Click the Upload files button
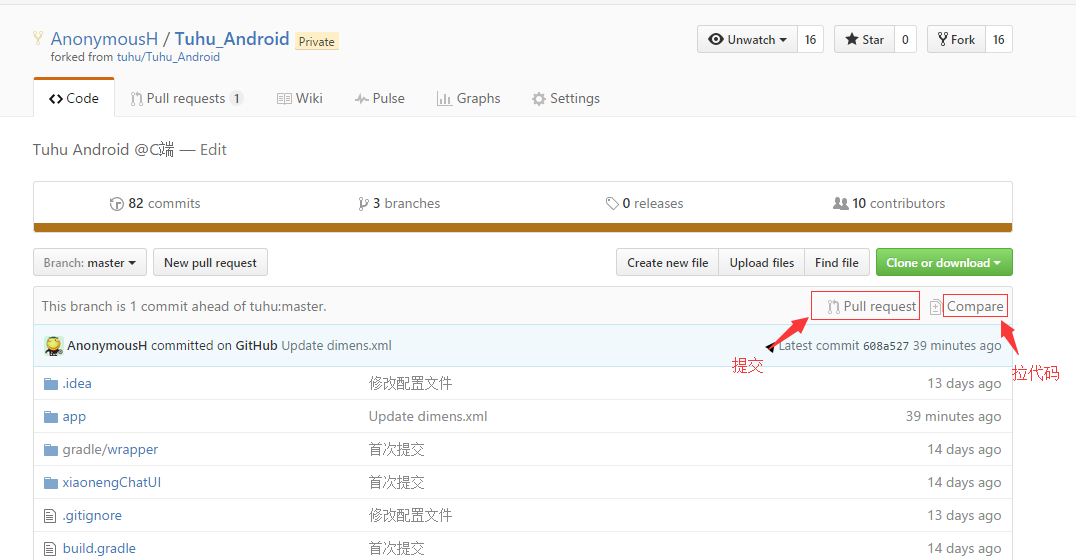The width and height of the screenshot is (1076, 560). coord(762,262)
